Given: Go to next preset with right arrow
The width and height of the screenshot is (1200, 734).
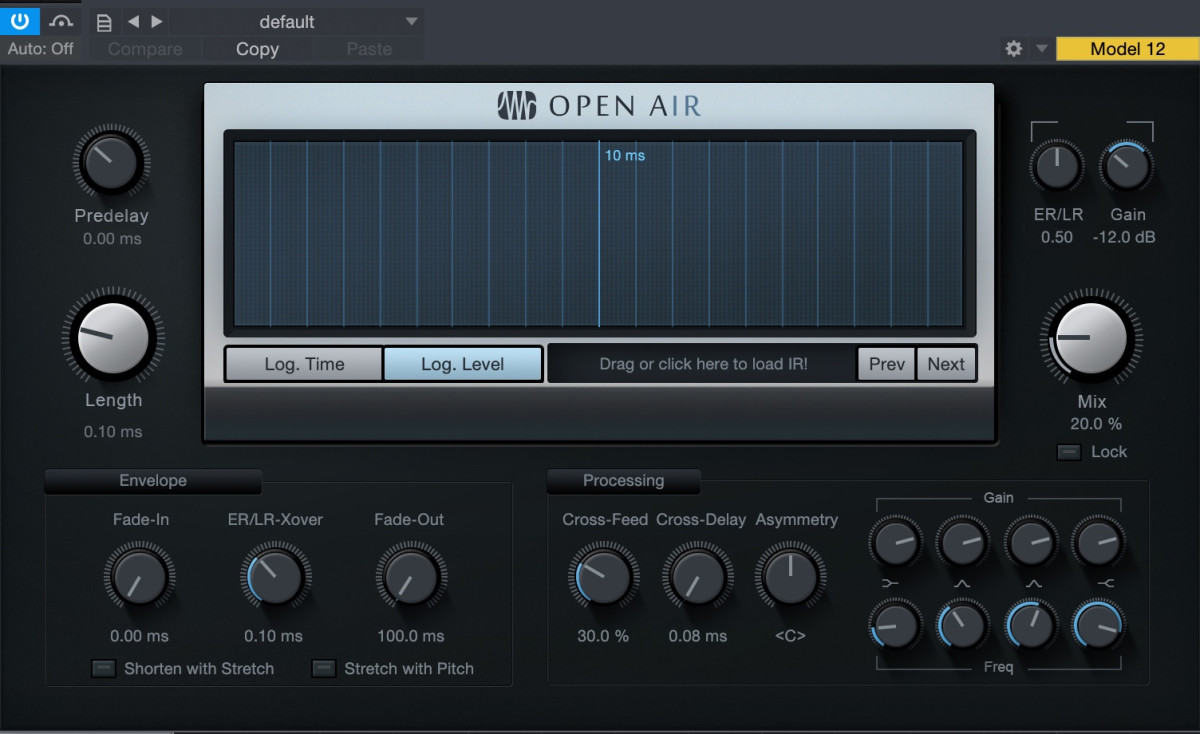Looking at the screenshot, I should pyautogui.click(x=157, y=22).
